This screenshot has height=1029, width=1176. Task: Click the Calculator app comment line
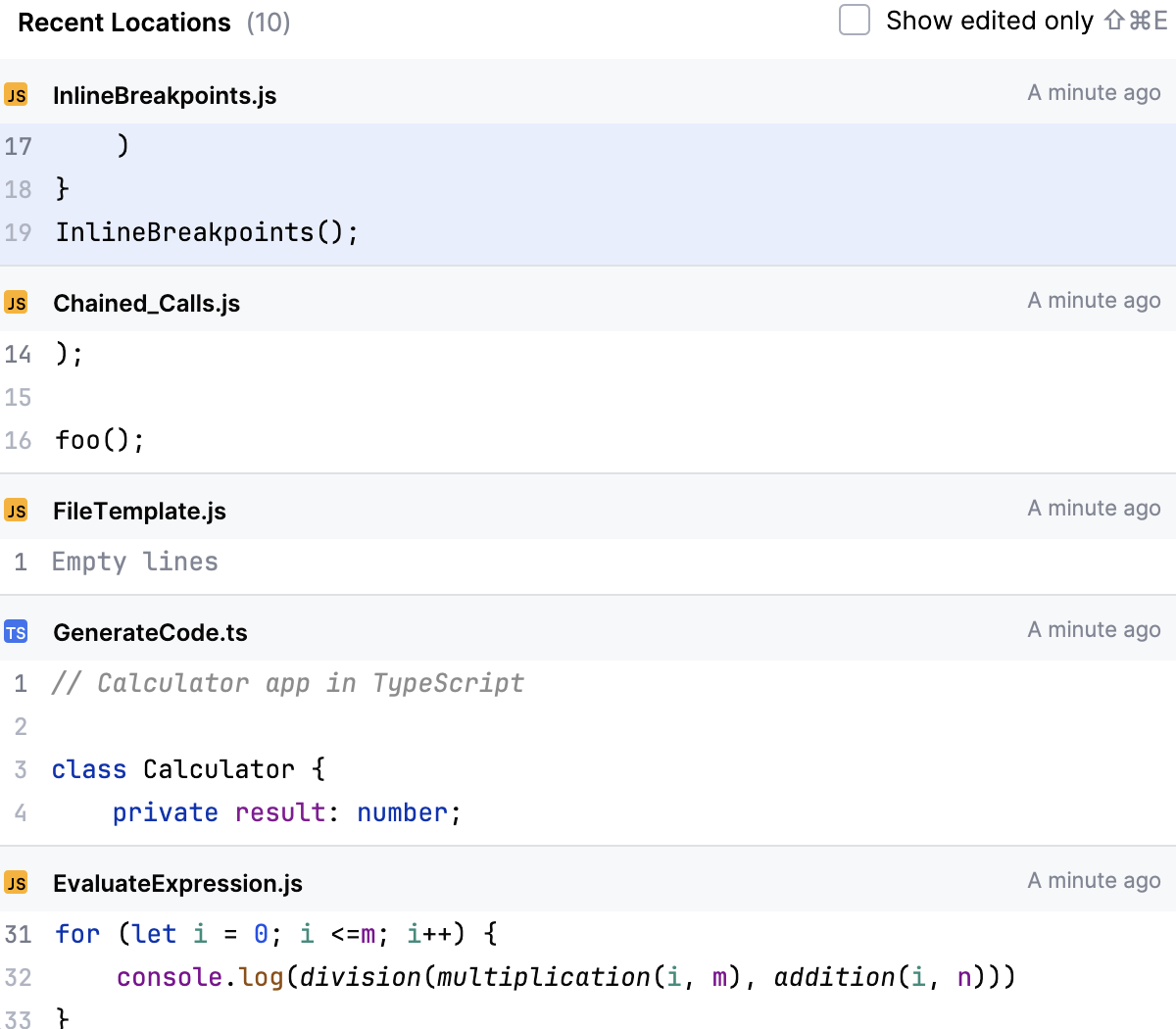click(x=288, y=683)
